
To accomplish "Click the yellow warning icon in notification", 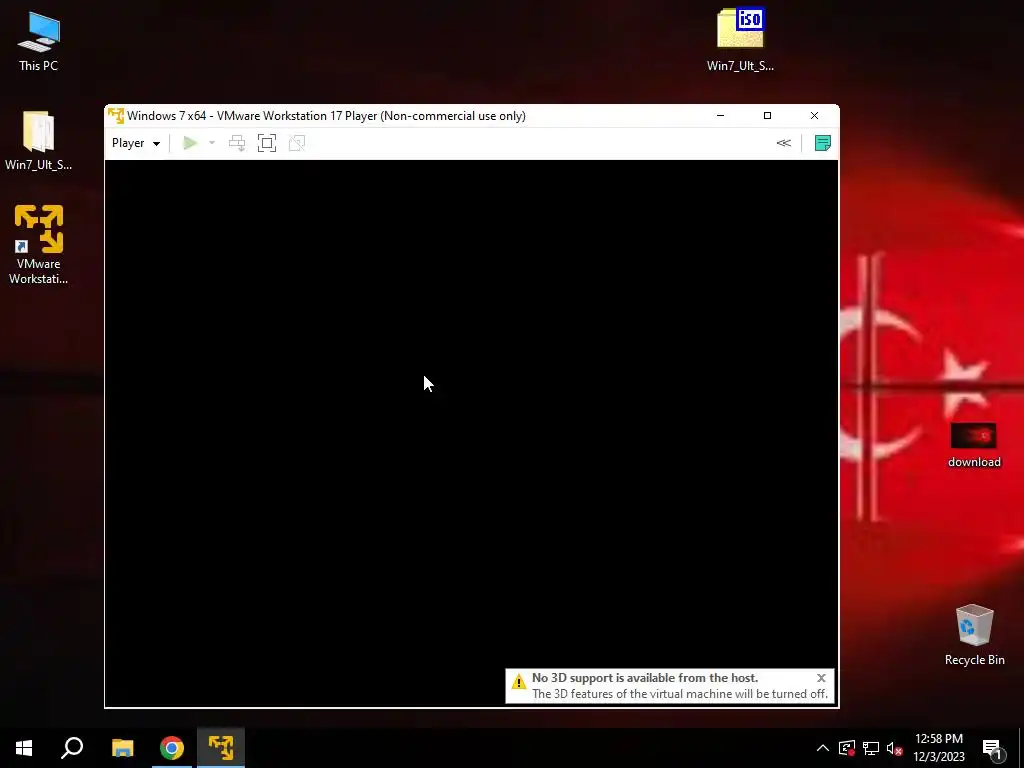I will (519, 682).
